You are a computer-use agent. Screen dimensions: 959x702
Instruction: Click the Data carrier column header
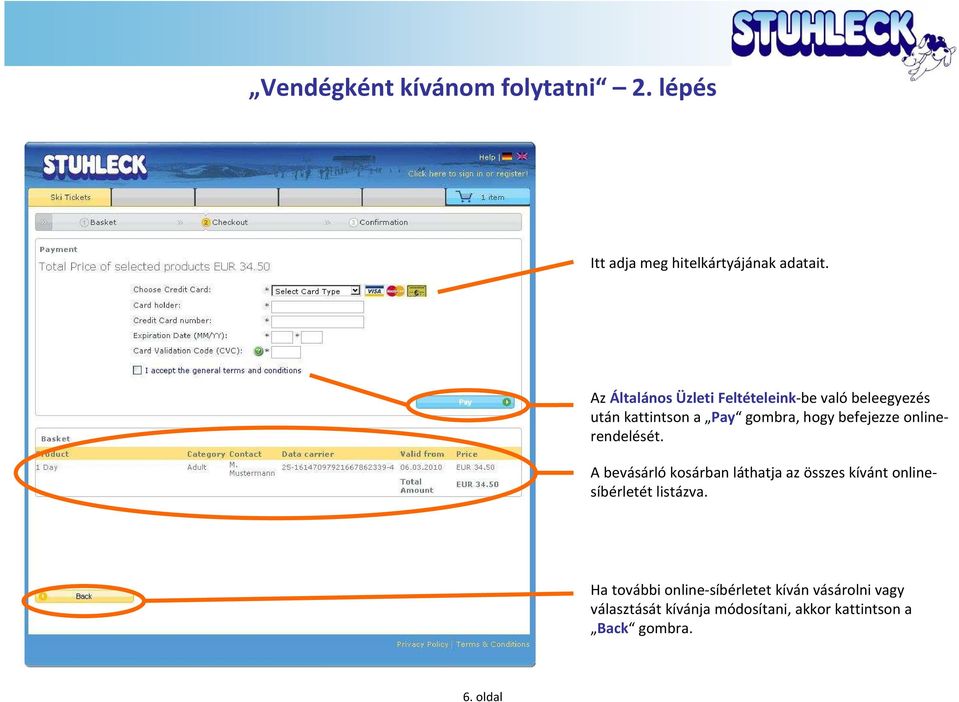pos(308,454)
